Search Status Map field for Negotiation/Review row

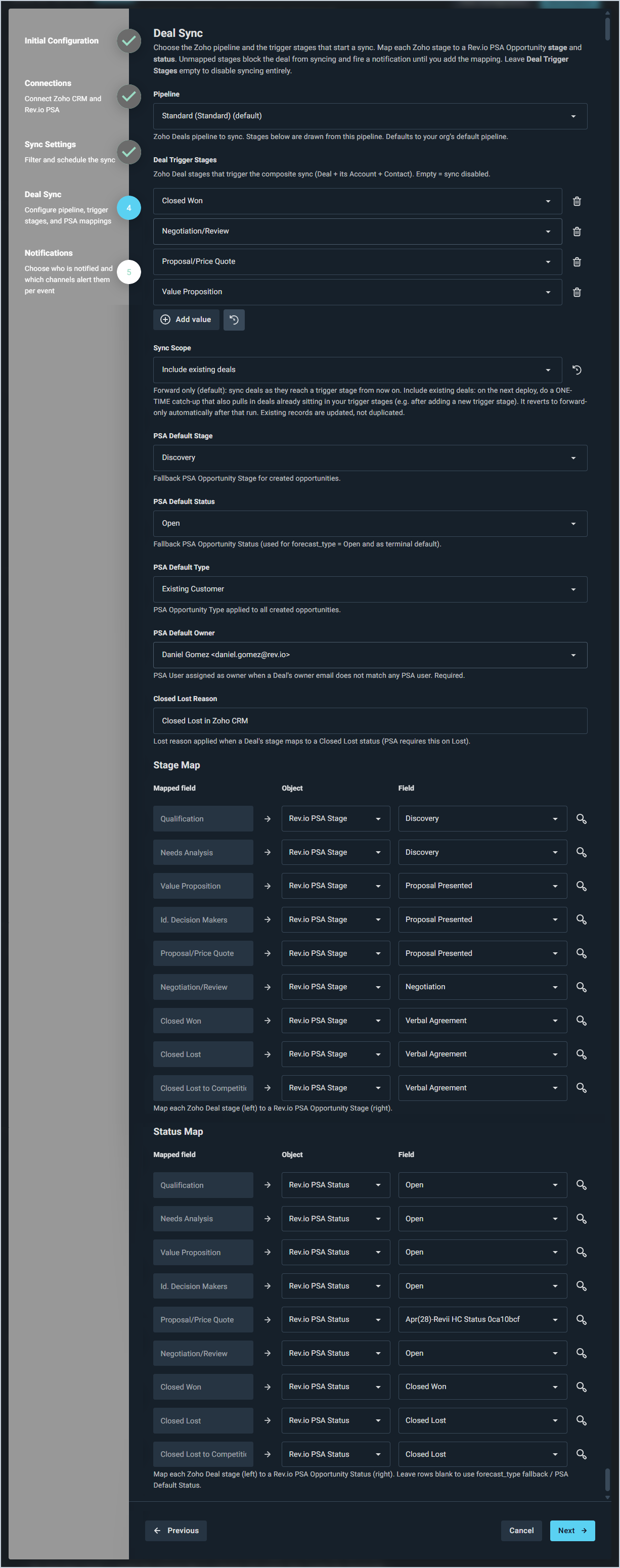coord(581,1353)
